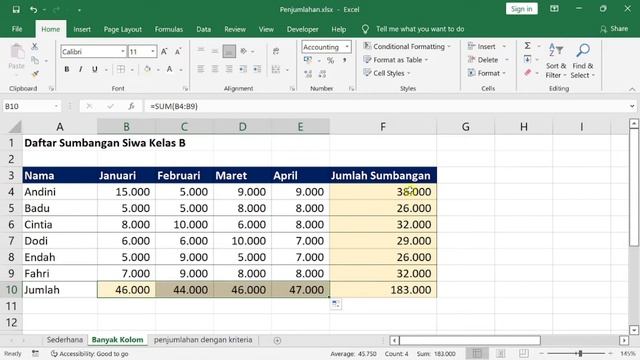Open the Sederhana sheet tab
640x360 pixels.
pyautogui.click(x=64, y=340)
